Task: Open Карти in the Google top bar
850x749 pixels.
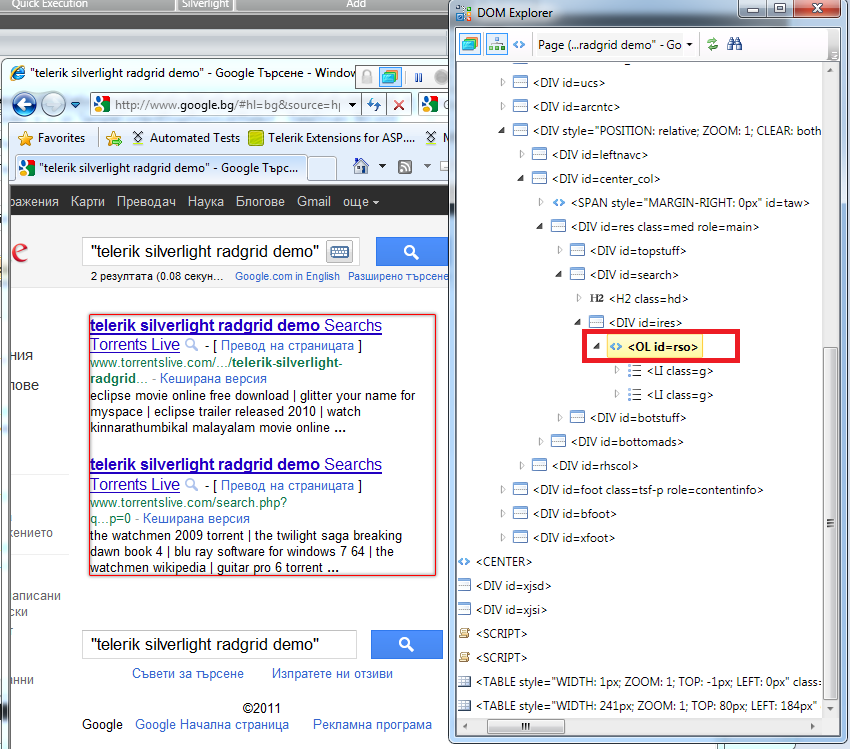Action: 87,202
